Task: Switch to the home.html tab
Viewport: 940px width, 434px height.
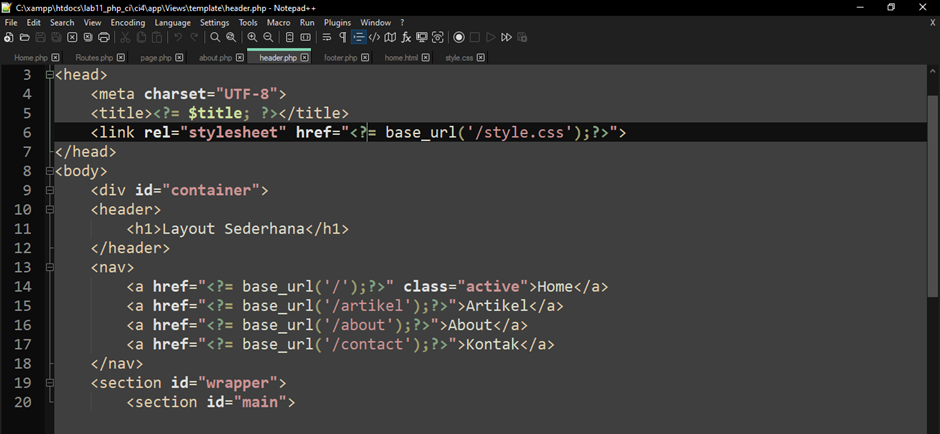Action: point(401,58)
